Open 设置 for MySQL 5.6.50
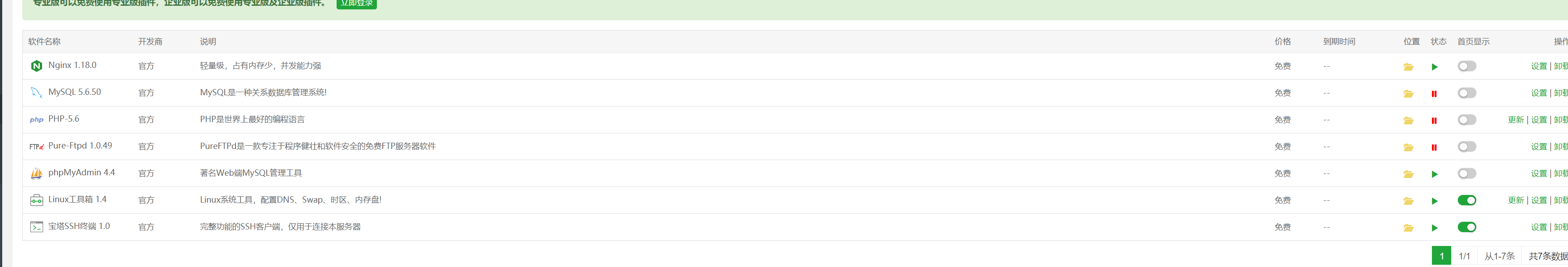 pyautogui.click(x=1539, y=93)
